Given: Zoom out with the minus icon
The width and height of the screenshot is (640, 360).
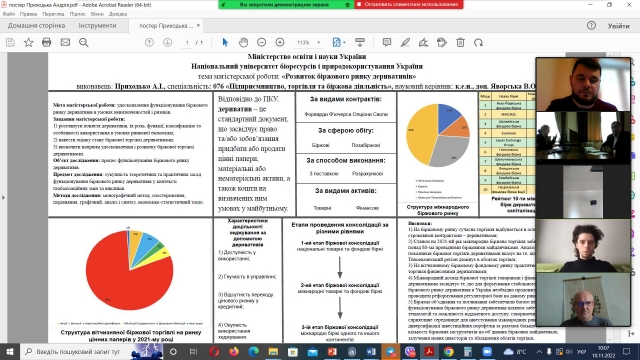Looking at the screenshot, I should [x=262, y=42].
